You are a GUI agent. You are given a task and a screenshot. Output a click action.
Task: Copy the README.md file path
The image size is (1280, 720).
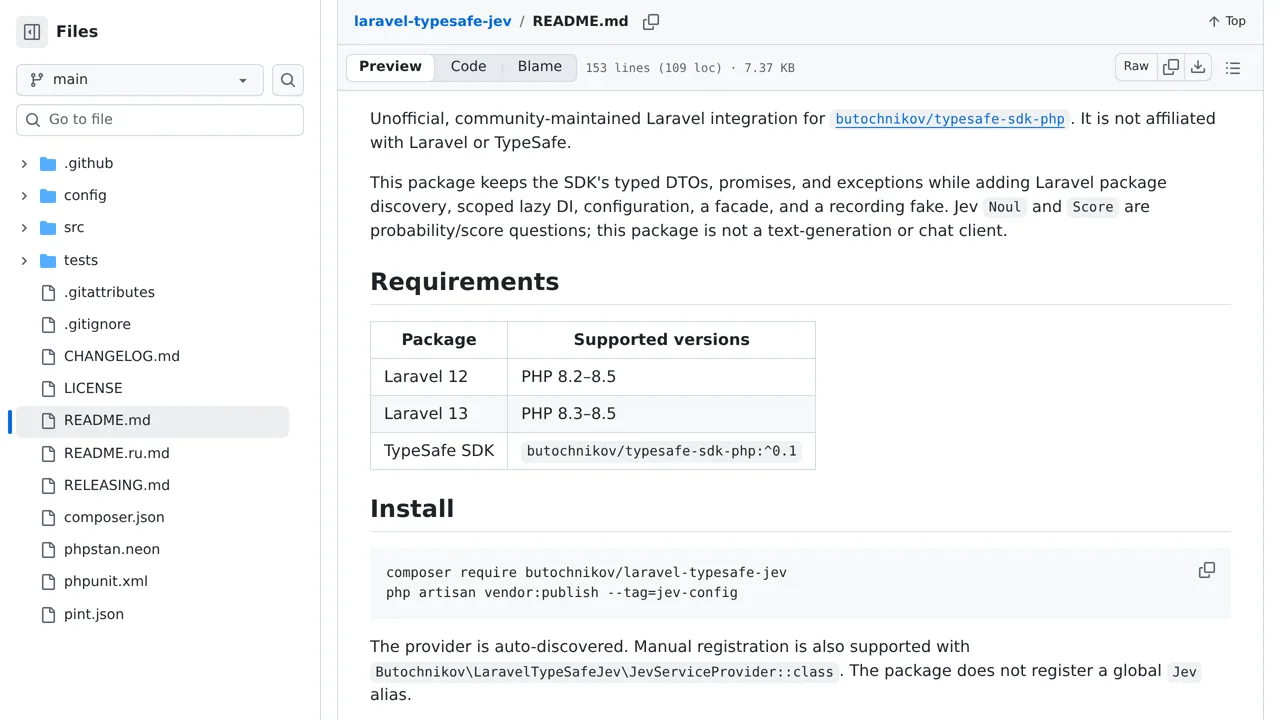[x=651, y=22]
